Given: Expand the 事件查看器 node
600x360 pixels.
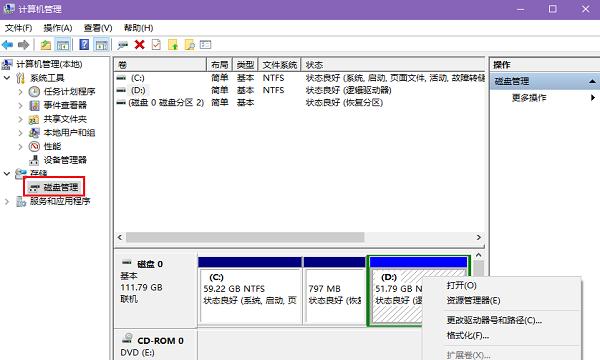Looking at the screenshot, I should coord(21,105).
